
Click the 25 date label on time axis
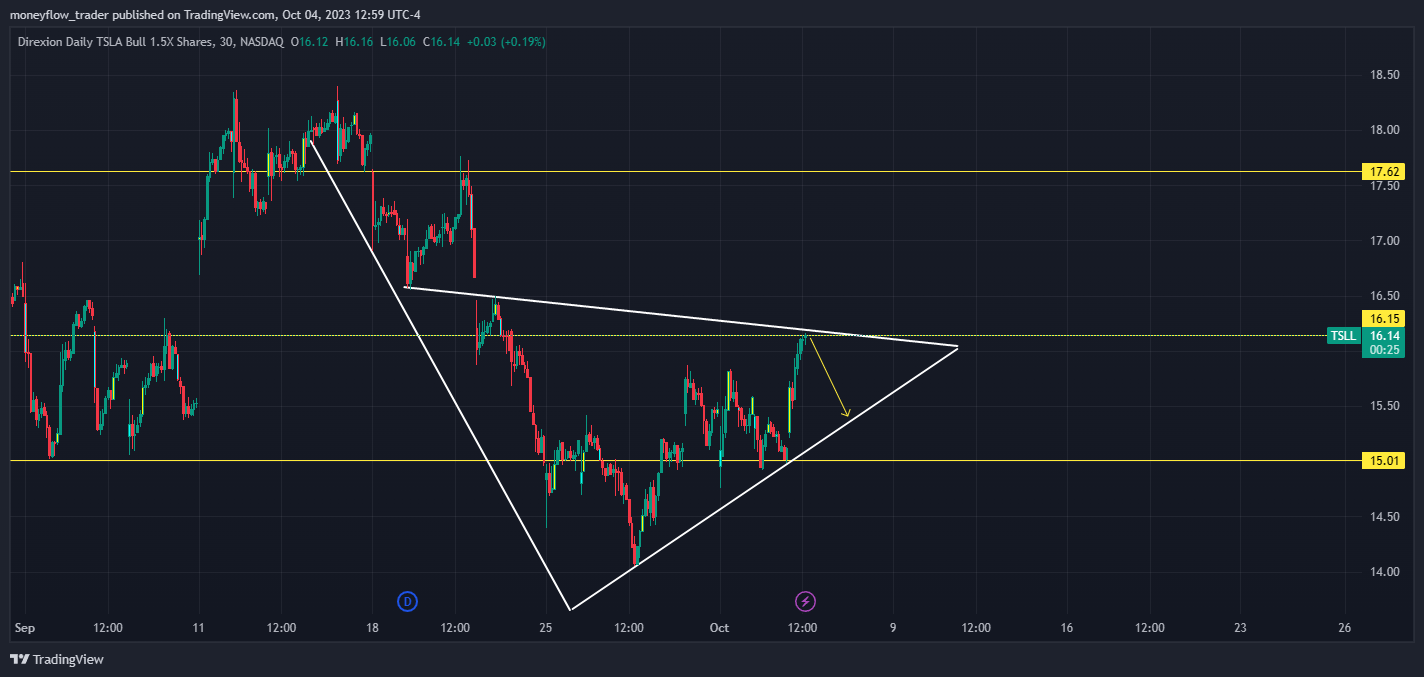point(545,628)
